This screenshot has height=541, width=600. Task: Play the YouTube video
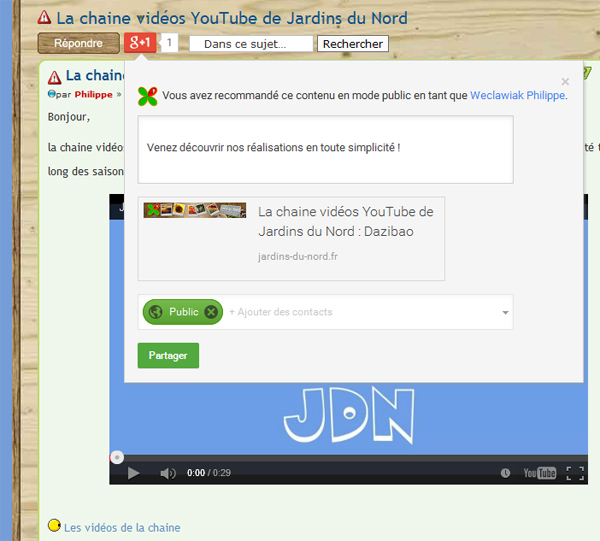tap(133, 473)
